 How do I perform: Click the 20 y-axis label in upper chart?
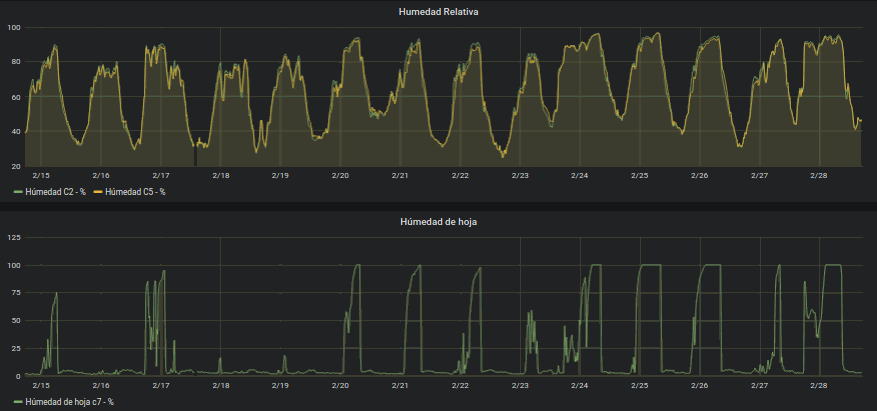point(15,166)
